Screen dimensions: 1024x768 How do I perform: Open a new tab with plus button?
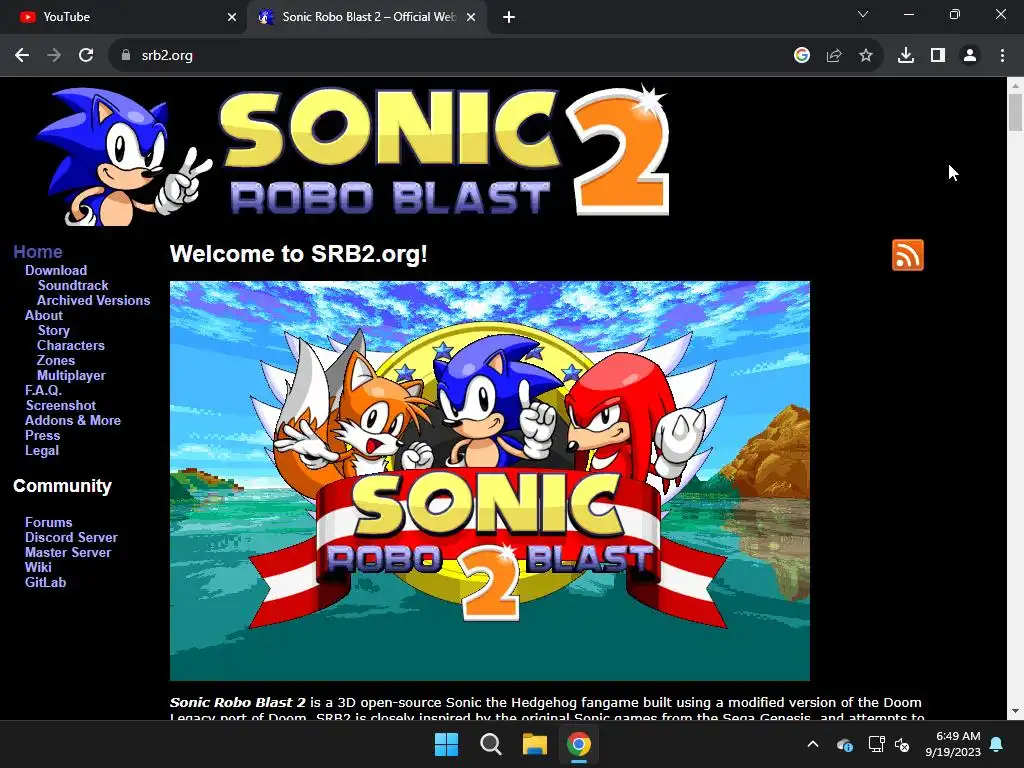point(509,17)
